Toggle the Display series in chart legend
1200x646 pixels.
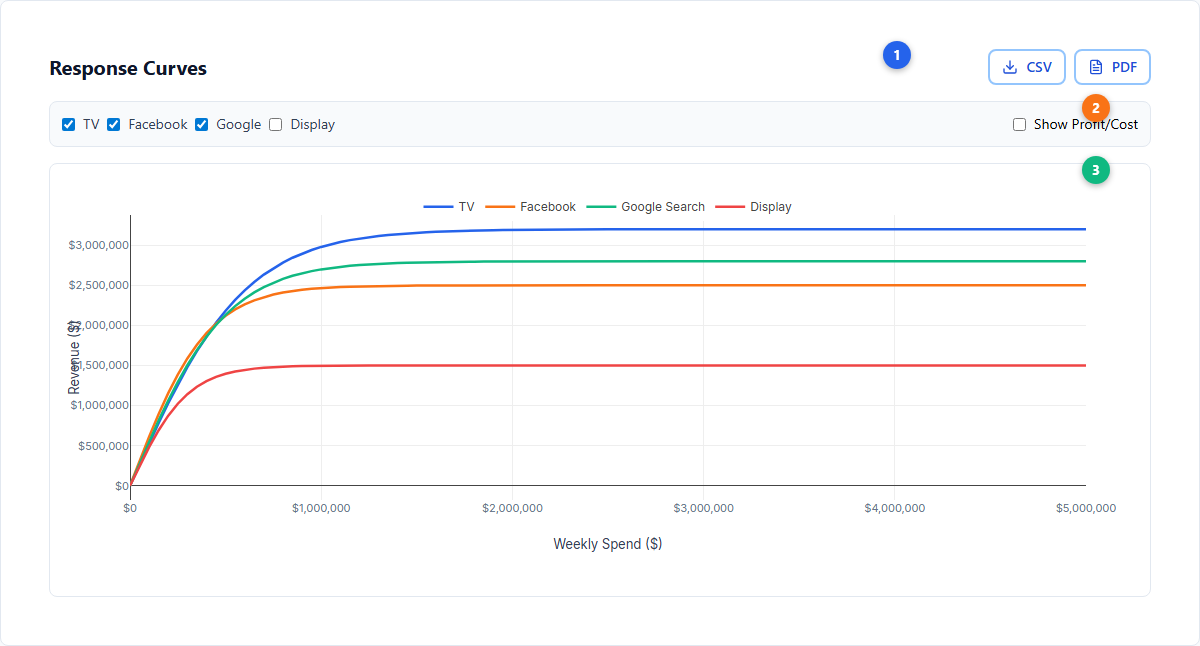point(753,207)
